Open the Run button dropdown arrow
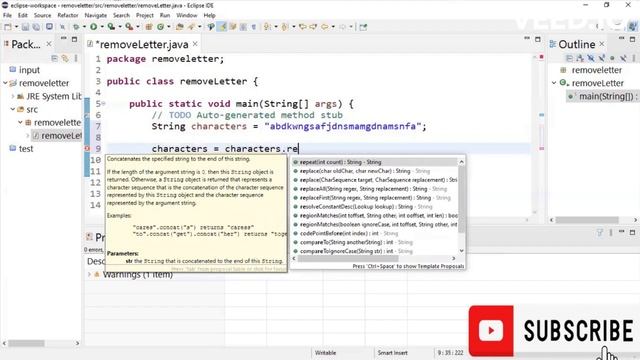The width and height of the screenshot is (640, 360). click(102, 27)
